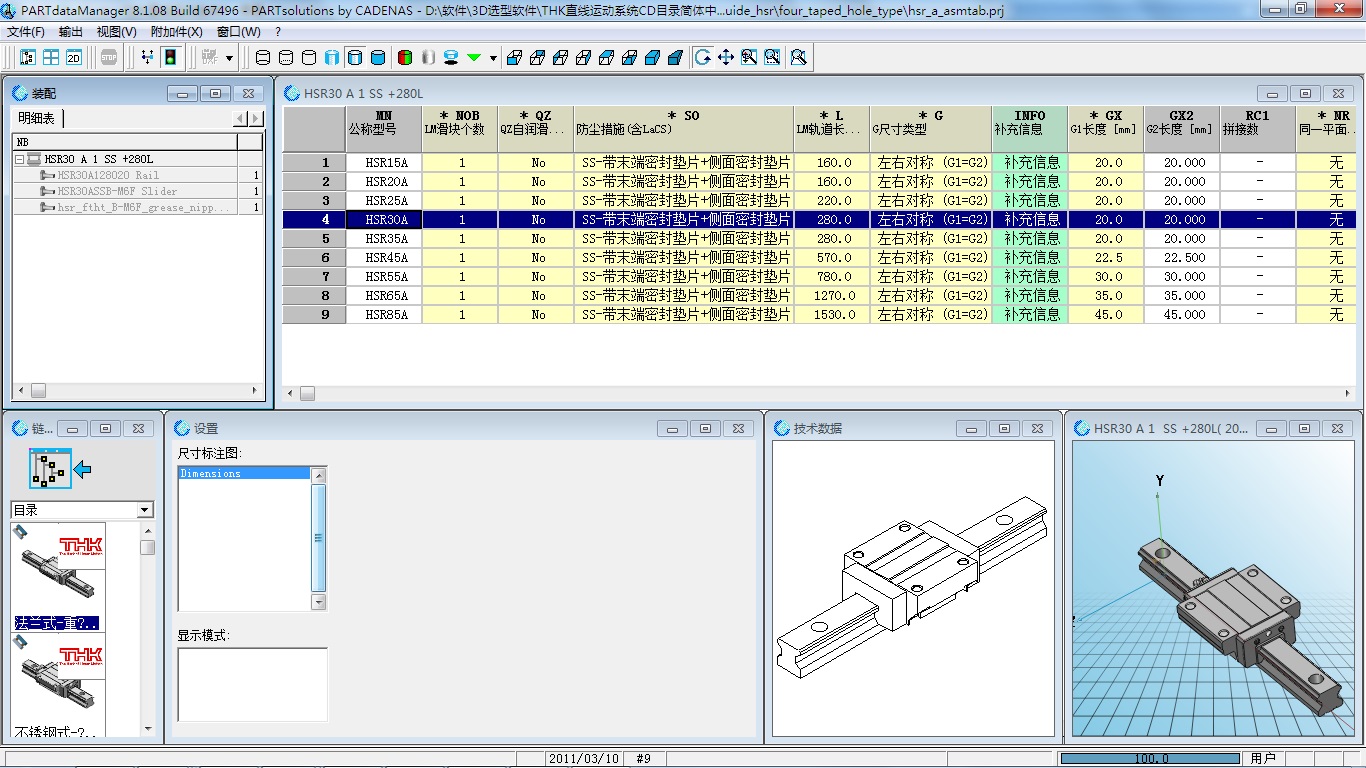1366x768 pixels.
Task: Click the HSR85A model cell
Action: (x=384, y=315)
